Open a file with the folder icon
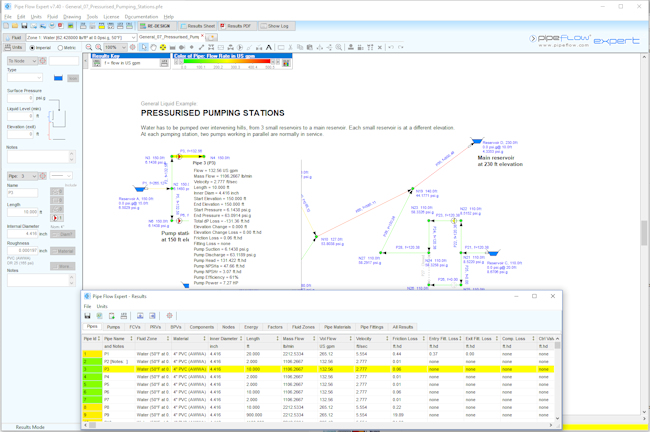The width and height of the screenshot is (650, 432). [x=15, y=26]
